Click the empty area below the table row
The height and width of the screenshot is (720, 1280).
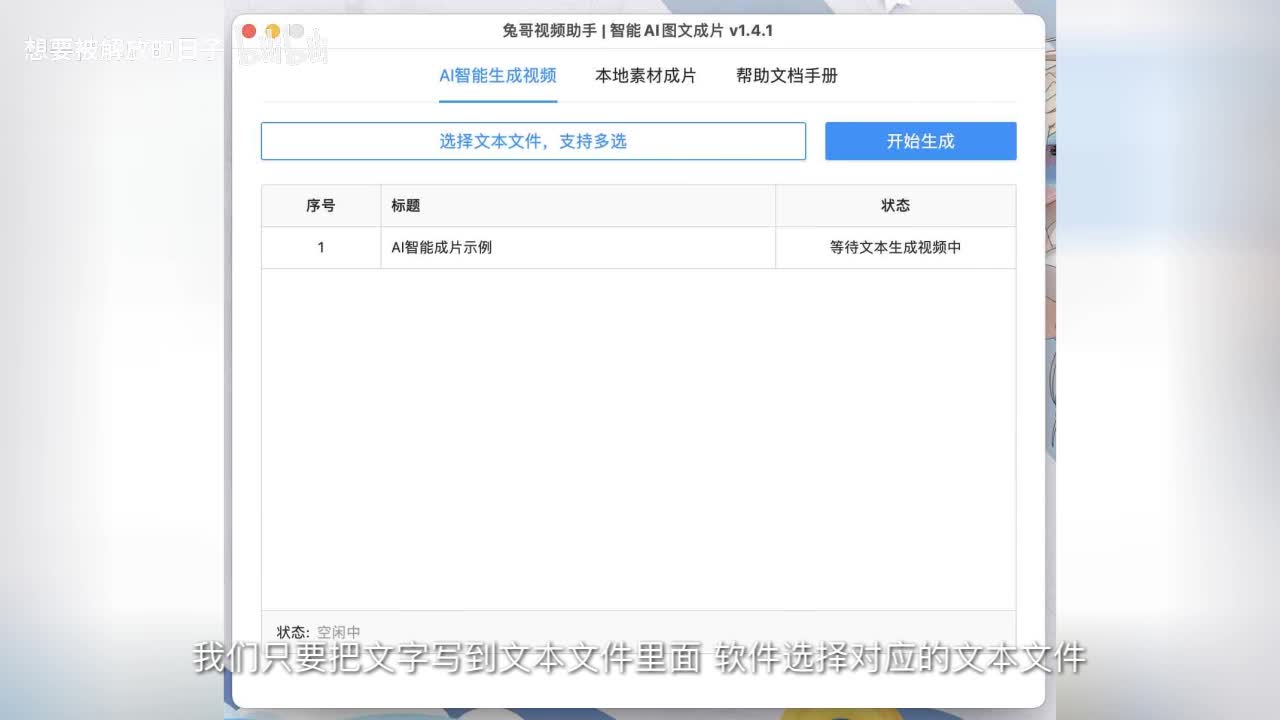(x=638, y=440)
